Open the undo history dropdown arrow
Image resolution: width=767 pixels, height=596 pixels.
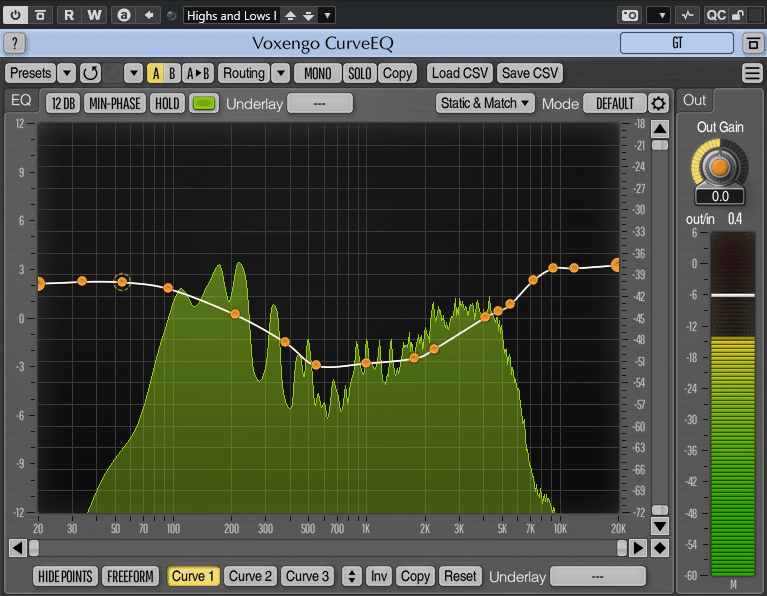point(133,73)
